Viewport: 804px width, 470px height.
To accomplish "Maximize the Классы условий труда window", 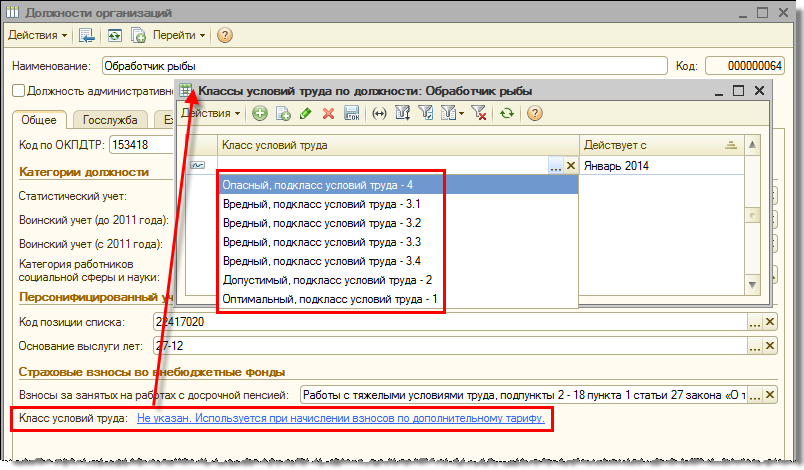I will pos(738,91).
